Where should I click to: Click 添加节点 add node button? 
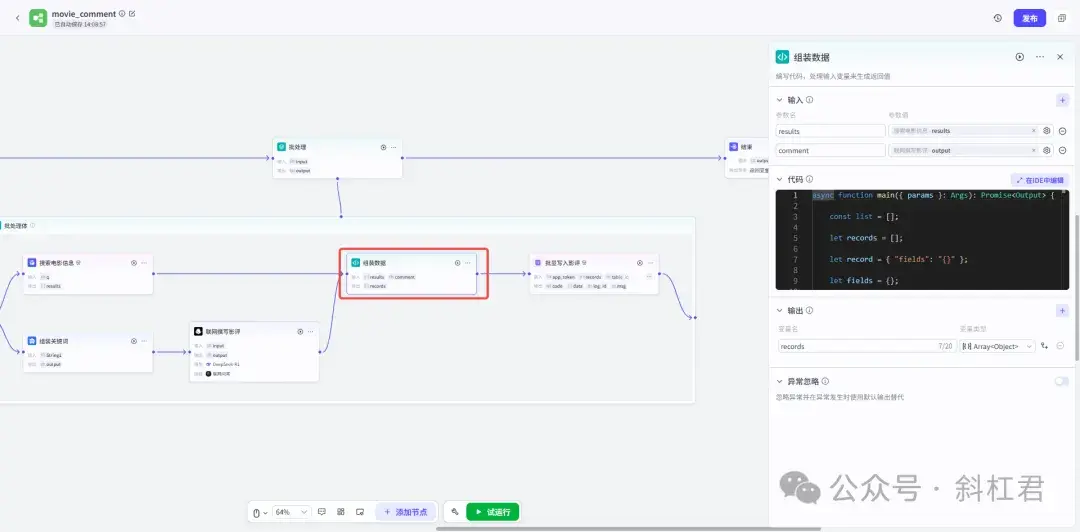406,512
